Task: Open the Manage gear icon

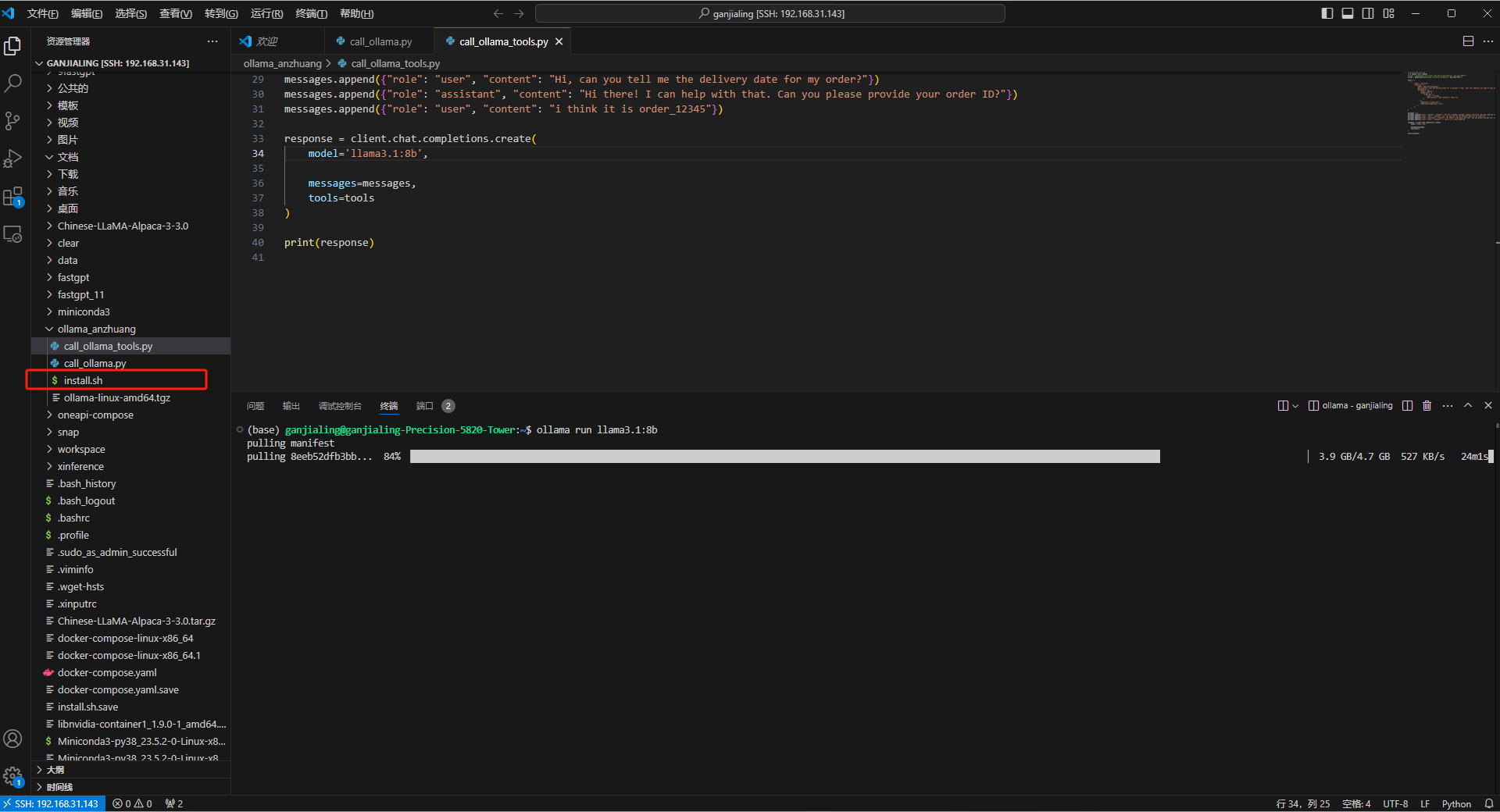Action: click(12, 776)
